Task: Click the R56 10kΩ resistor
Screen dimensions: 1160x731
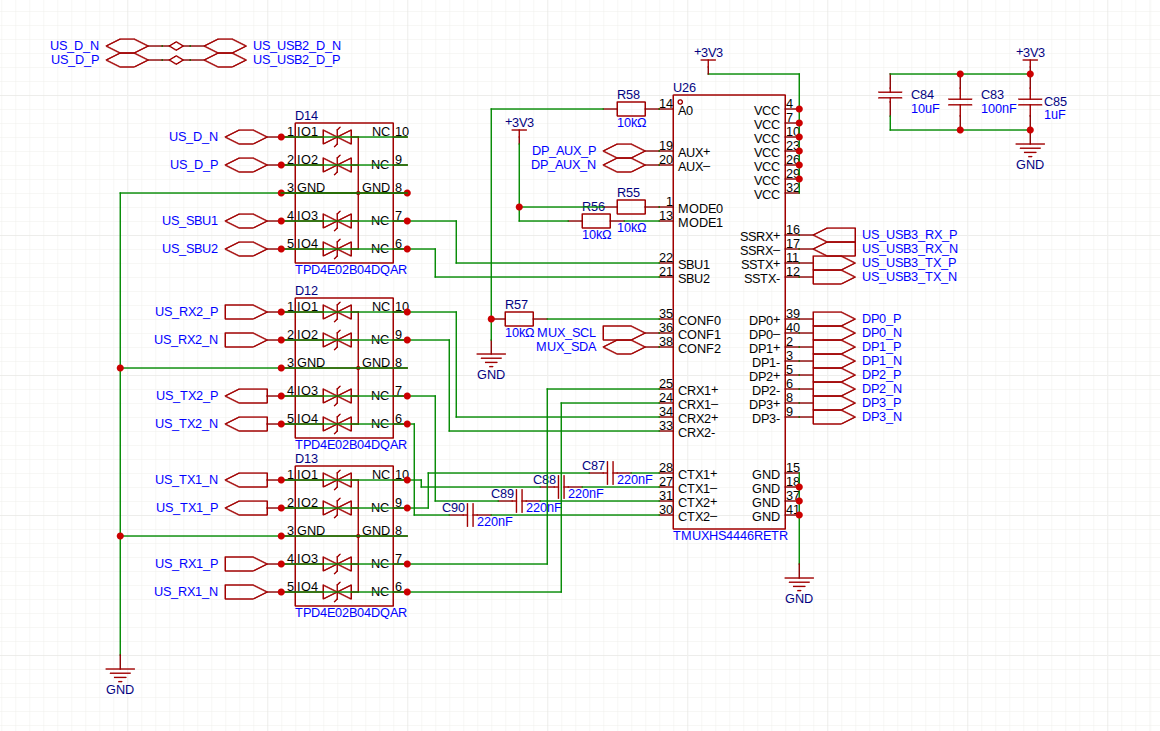Action: (596, 220)
